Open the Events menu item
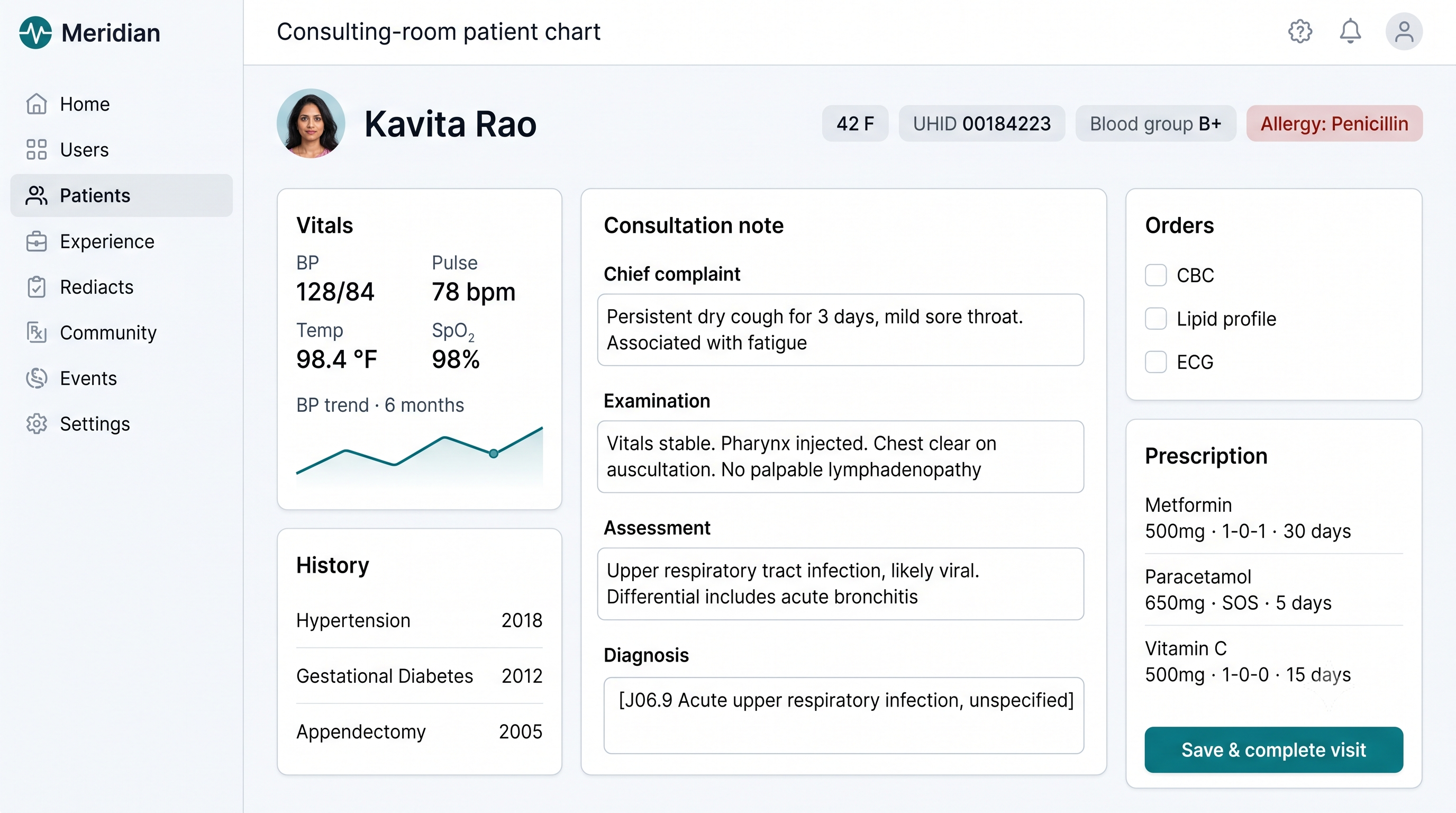 [x=122, y=378]
